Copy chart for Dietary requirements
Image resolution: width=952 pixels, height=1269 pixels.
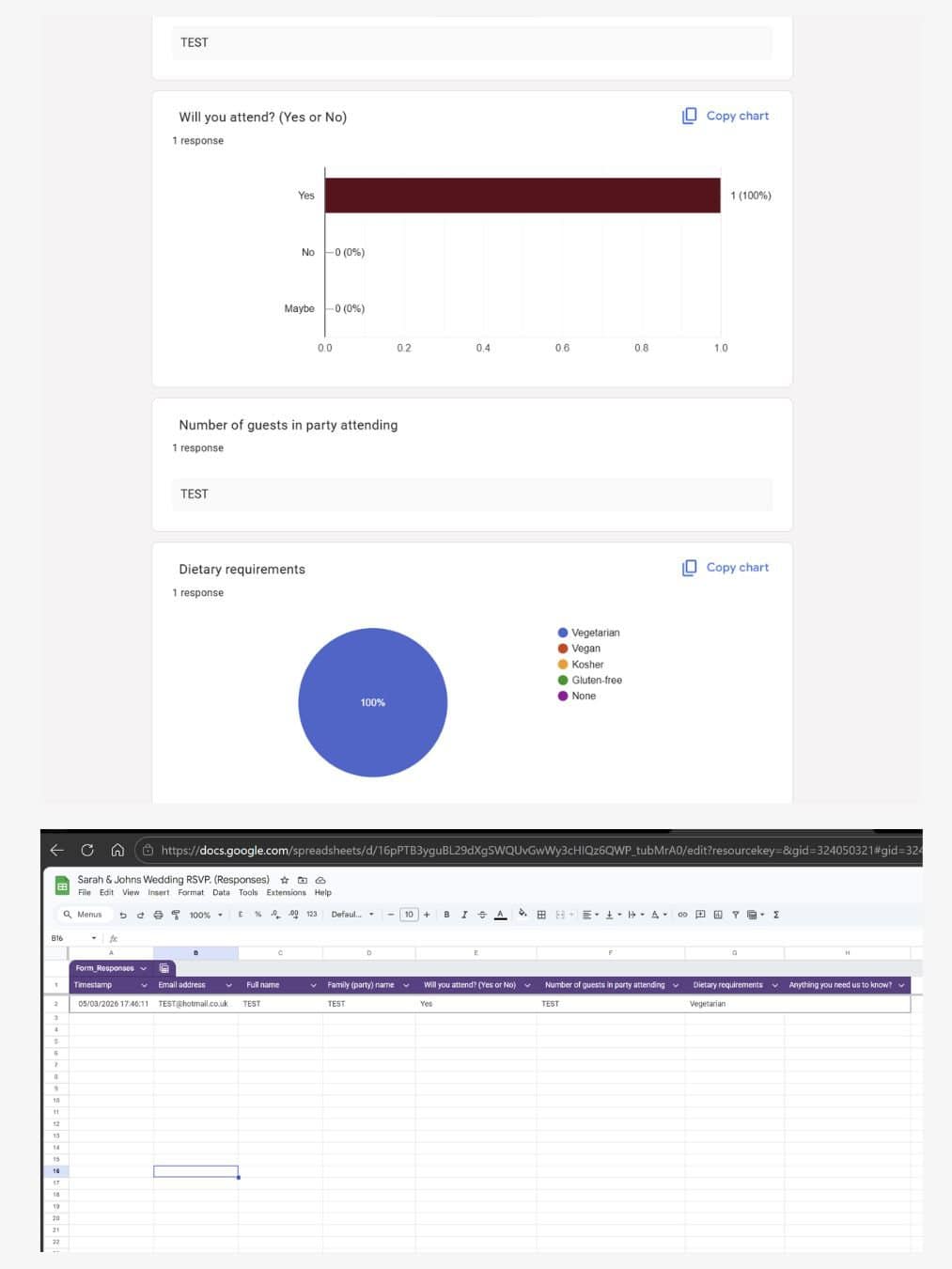[726, 568]
